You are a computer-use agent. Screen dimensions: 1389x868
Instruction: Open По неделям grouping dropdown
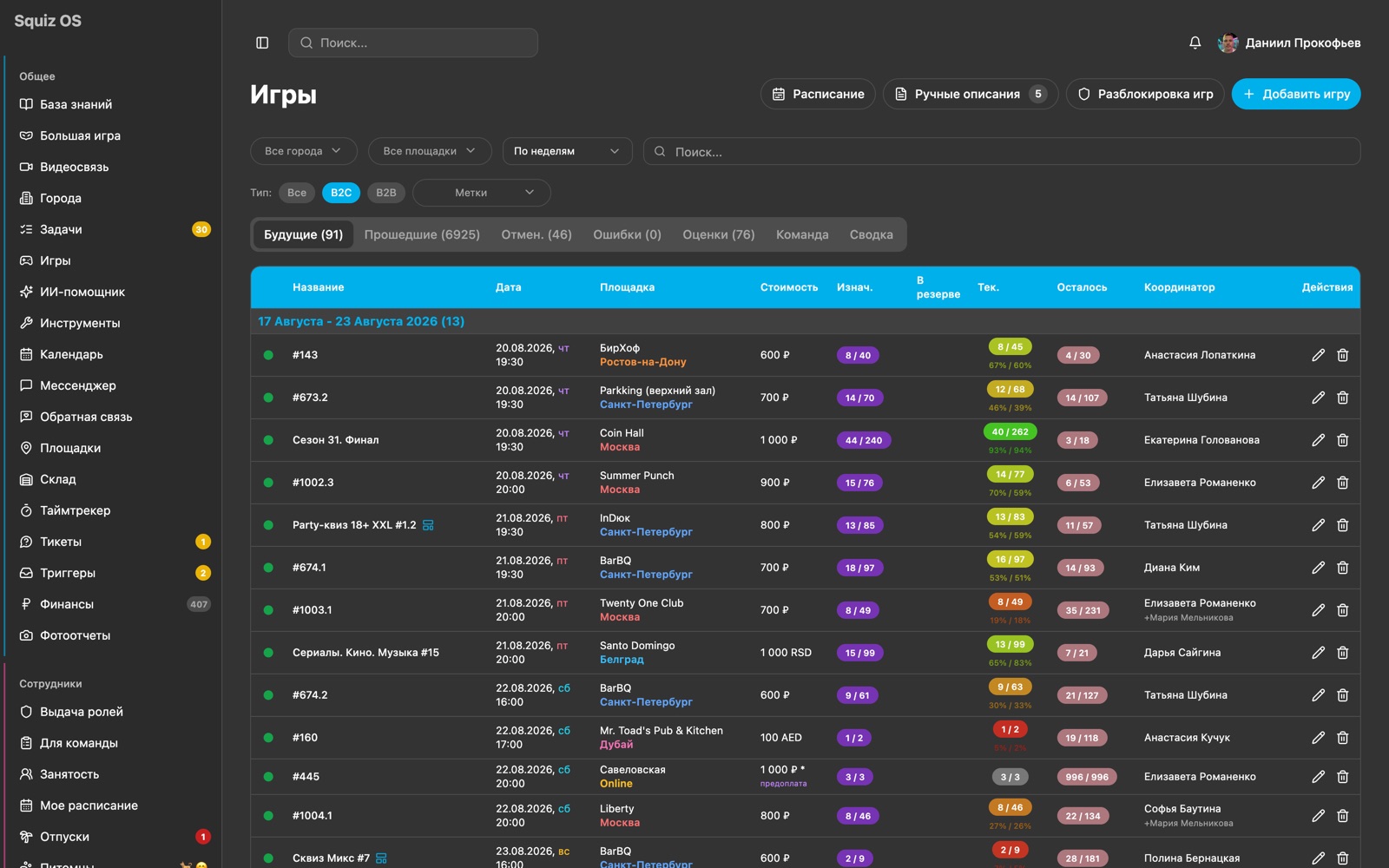(567, 151)
